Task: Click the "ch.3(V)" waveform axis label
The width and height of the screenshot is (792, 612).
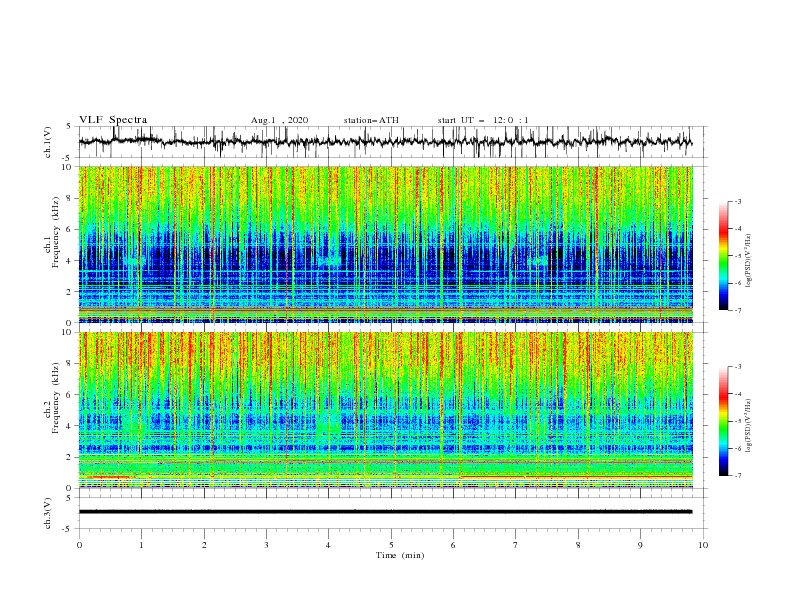Action: pyautogui.click(x=48, y=514)
